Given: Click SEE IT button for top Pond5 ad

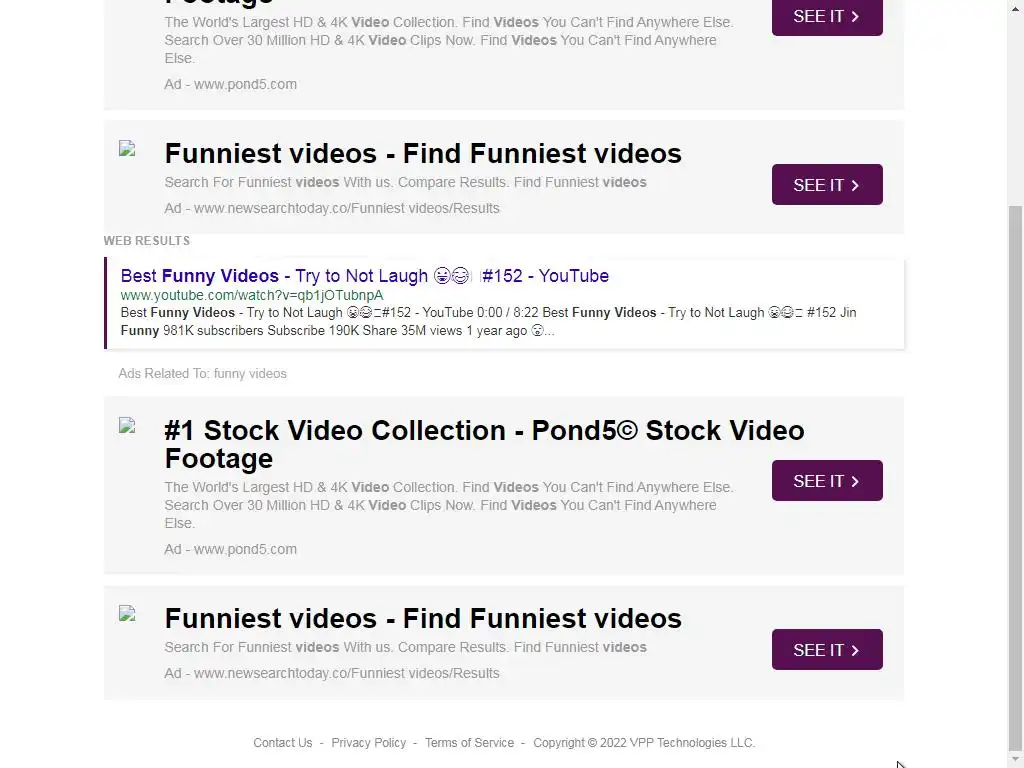Looking at the screenshot, I should 827,16.
